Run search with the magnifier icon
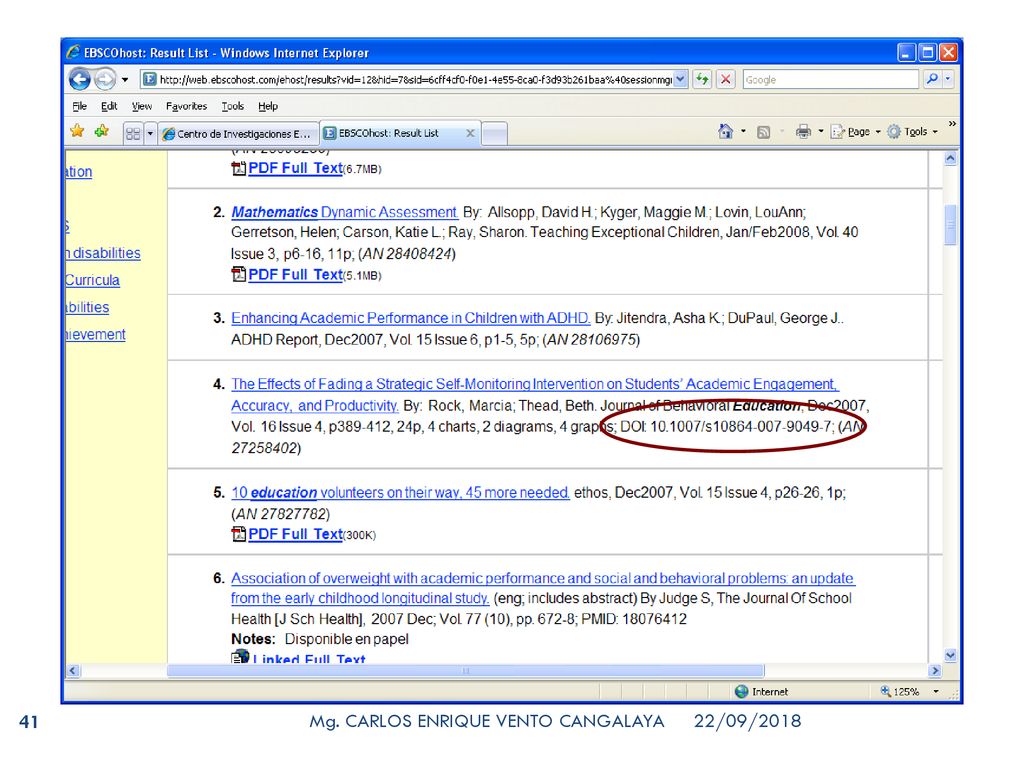This screenshot has width=1024, height=768. (x=932, y=79)
